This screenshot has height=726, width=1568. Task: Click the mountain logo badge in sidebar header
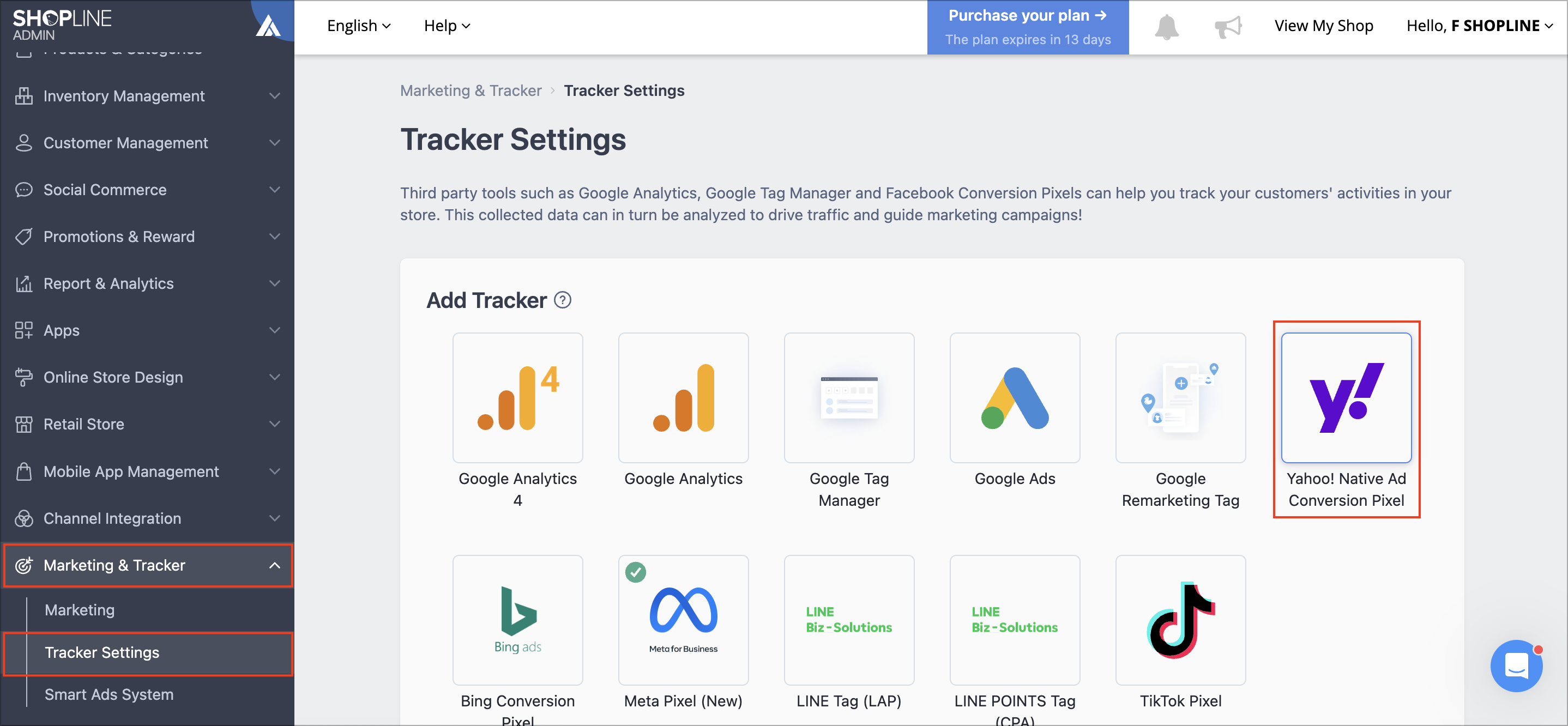point(268,26)
